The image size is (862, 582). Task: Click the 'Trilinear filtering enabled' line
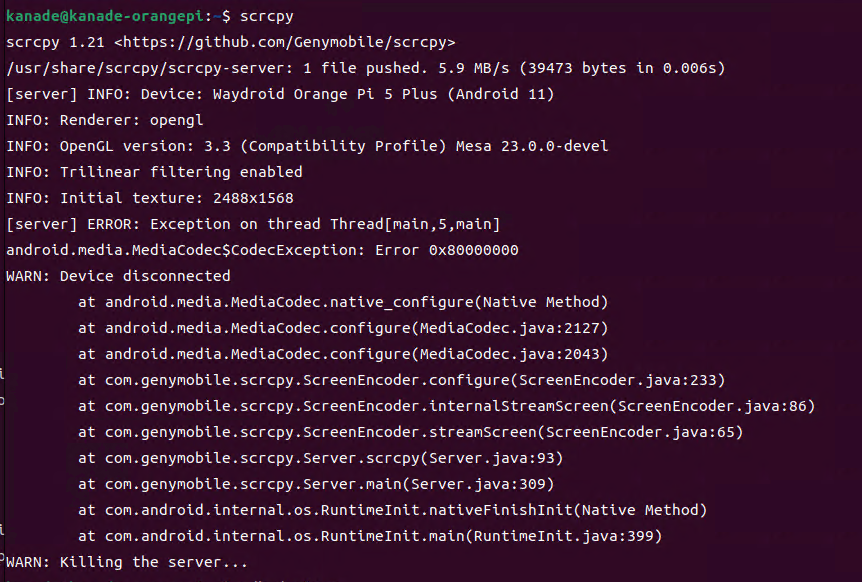pos(154,172)
